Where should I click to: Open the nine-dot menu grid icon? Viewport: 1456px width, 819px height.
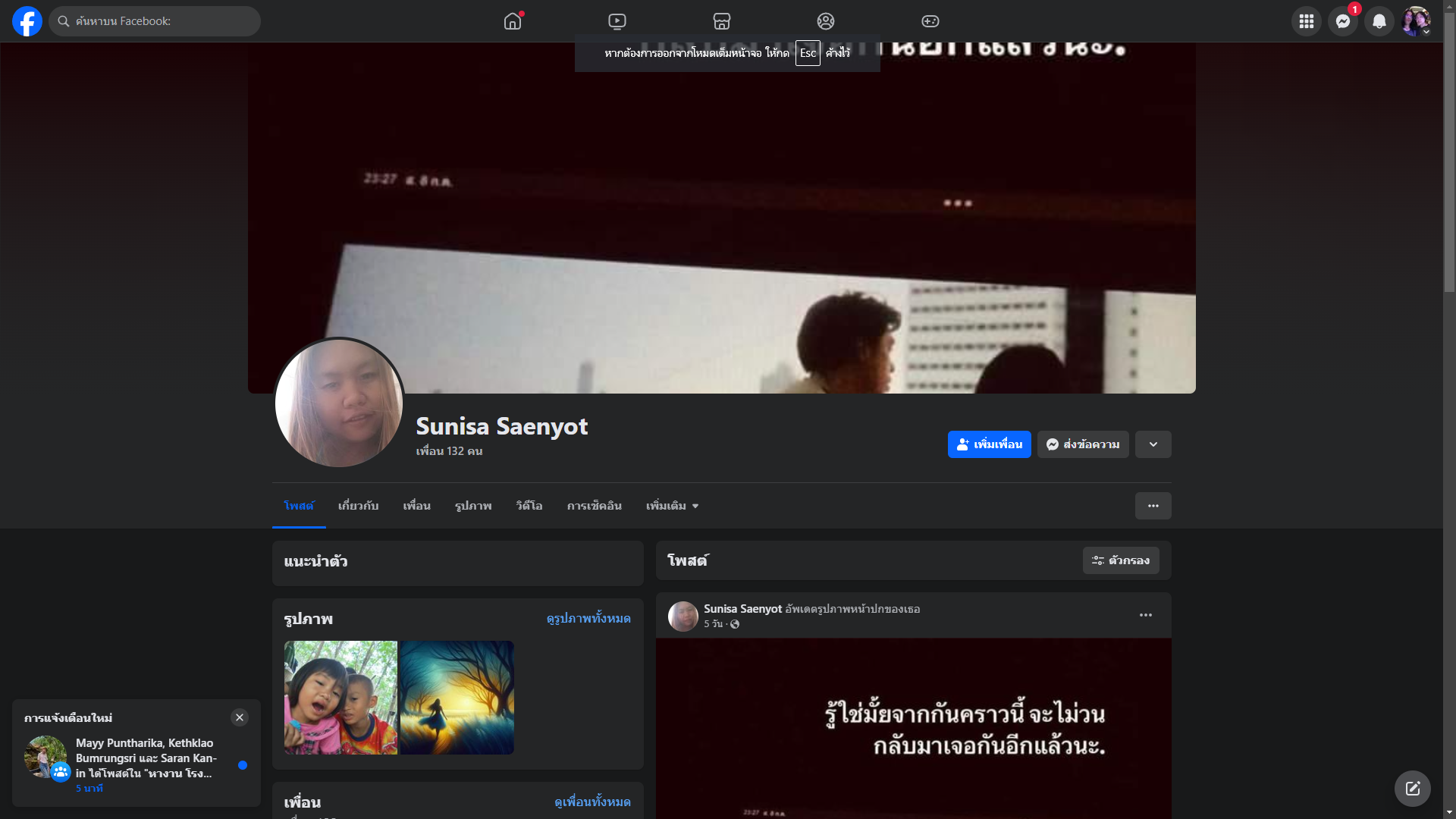(x=1306, y=21)
